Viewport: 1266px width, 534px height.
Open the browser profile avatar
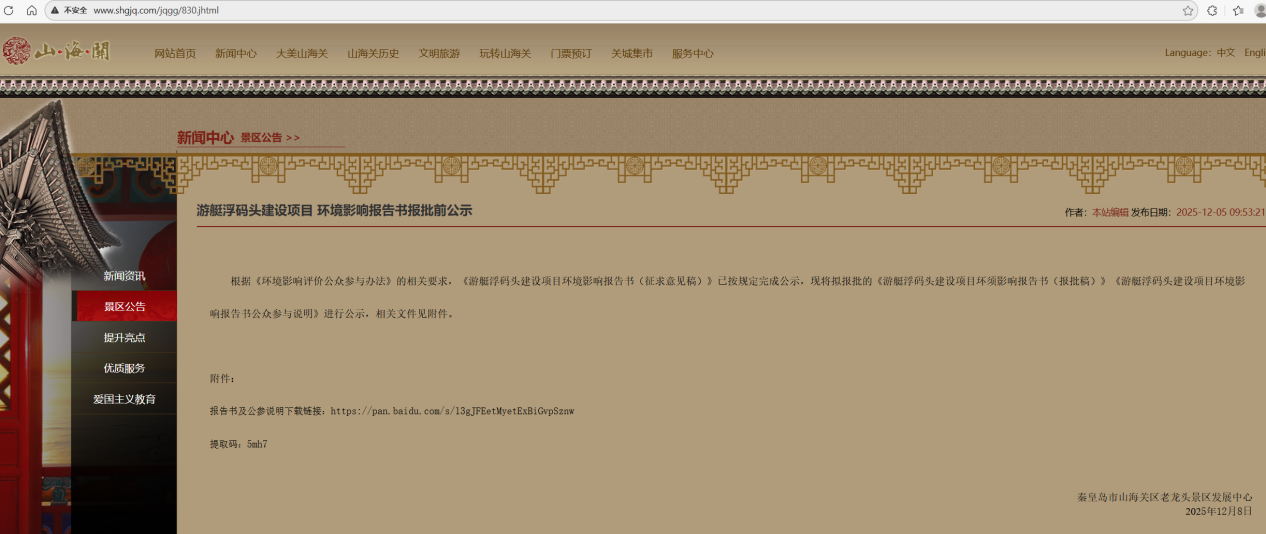(1261, 10)
